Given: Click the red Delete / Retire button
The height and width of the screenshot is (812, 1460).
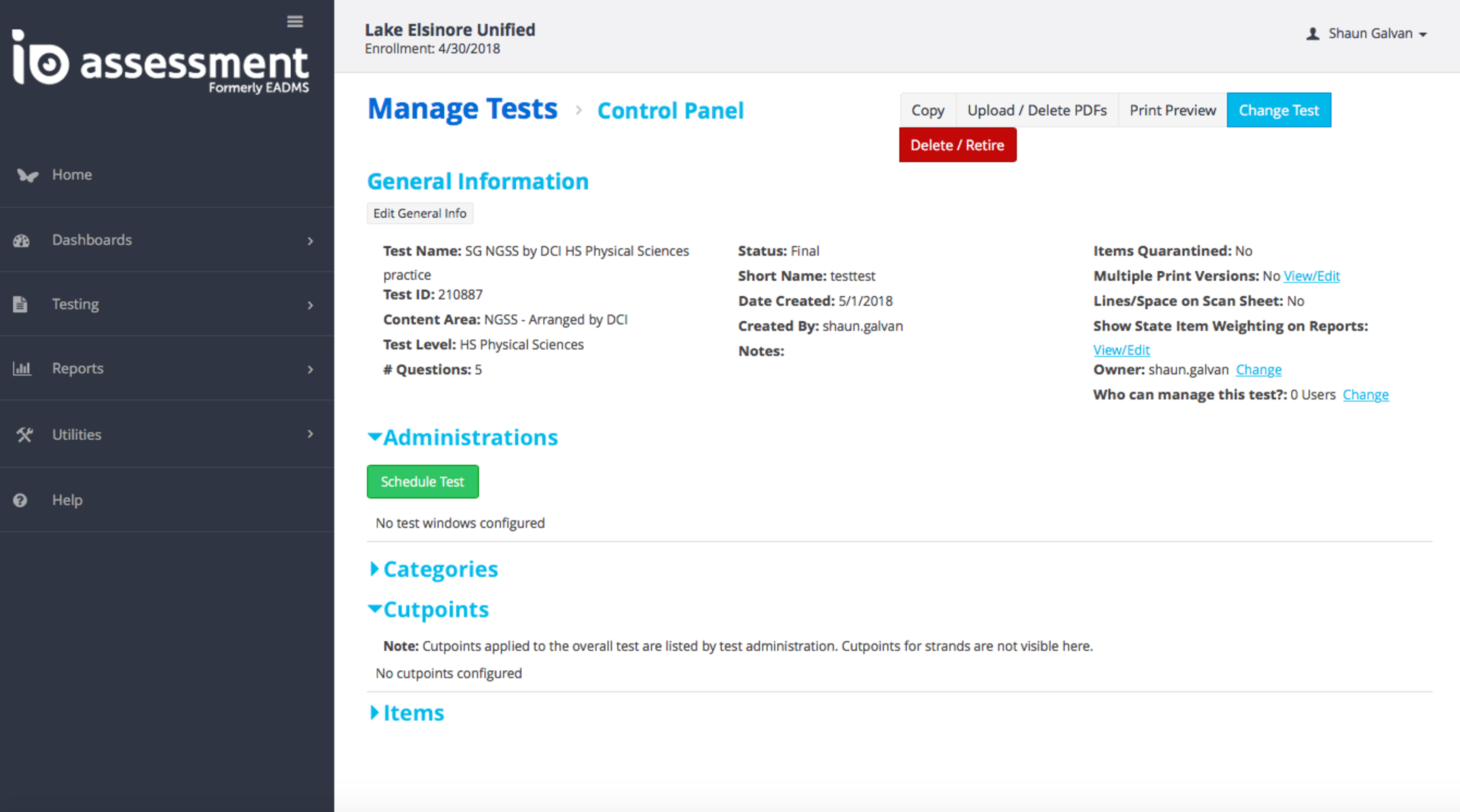Looking at the screenshot, I should 957,145.
